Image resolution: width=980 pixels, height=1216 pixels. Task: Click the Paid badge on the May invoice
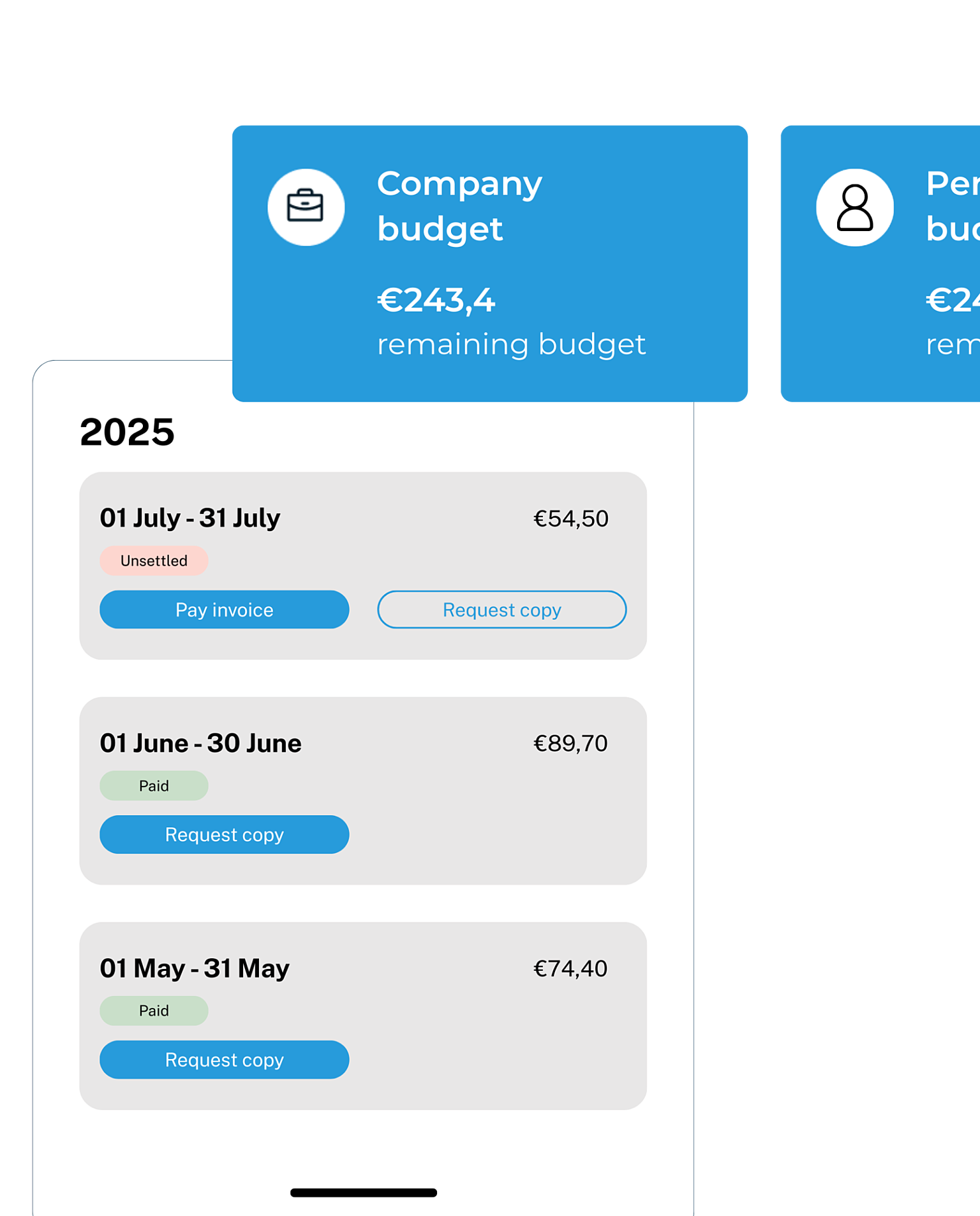pos(154,1010)
